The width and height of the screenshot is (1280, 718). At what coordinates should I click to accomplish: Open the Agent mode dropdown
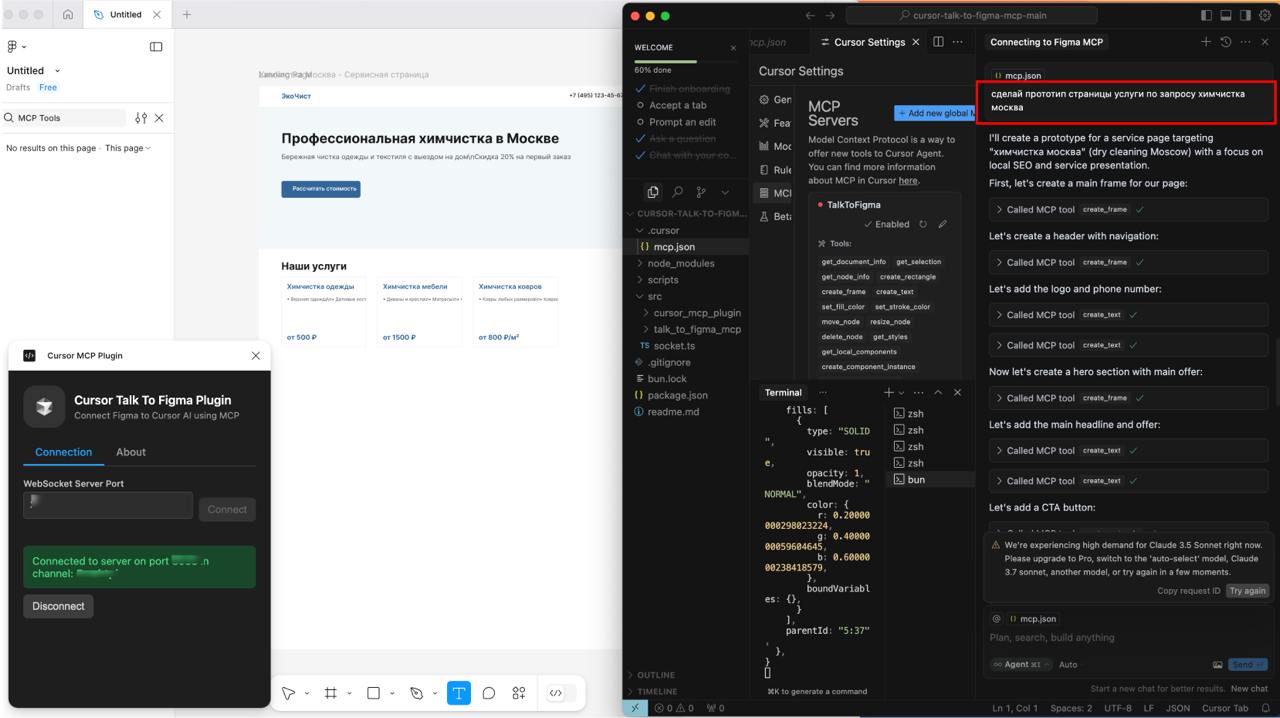[1021, 664]
